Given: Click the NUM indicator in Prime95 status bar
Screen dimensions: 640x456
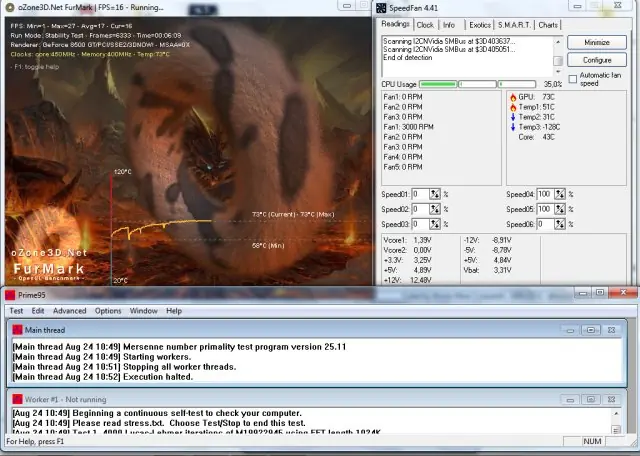Looking at the screenshot, I should (592, 441).
